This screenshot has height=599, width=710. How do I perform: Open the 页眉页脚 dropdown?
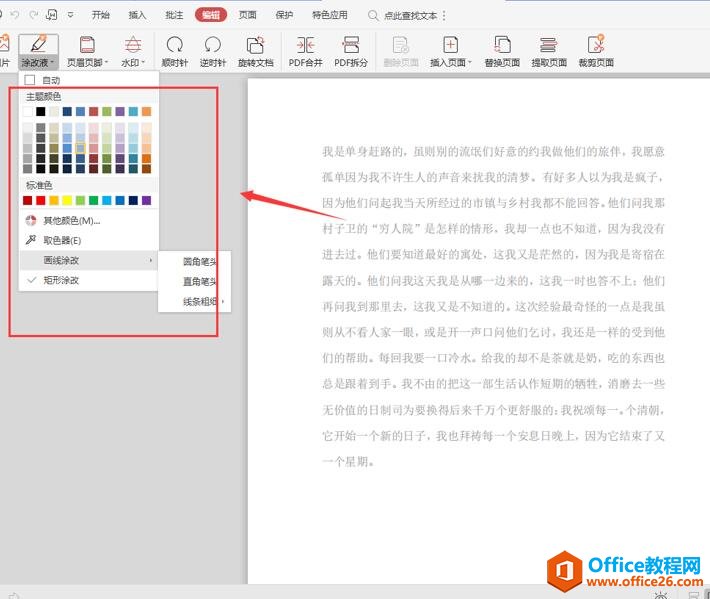point(87,62)
